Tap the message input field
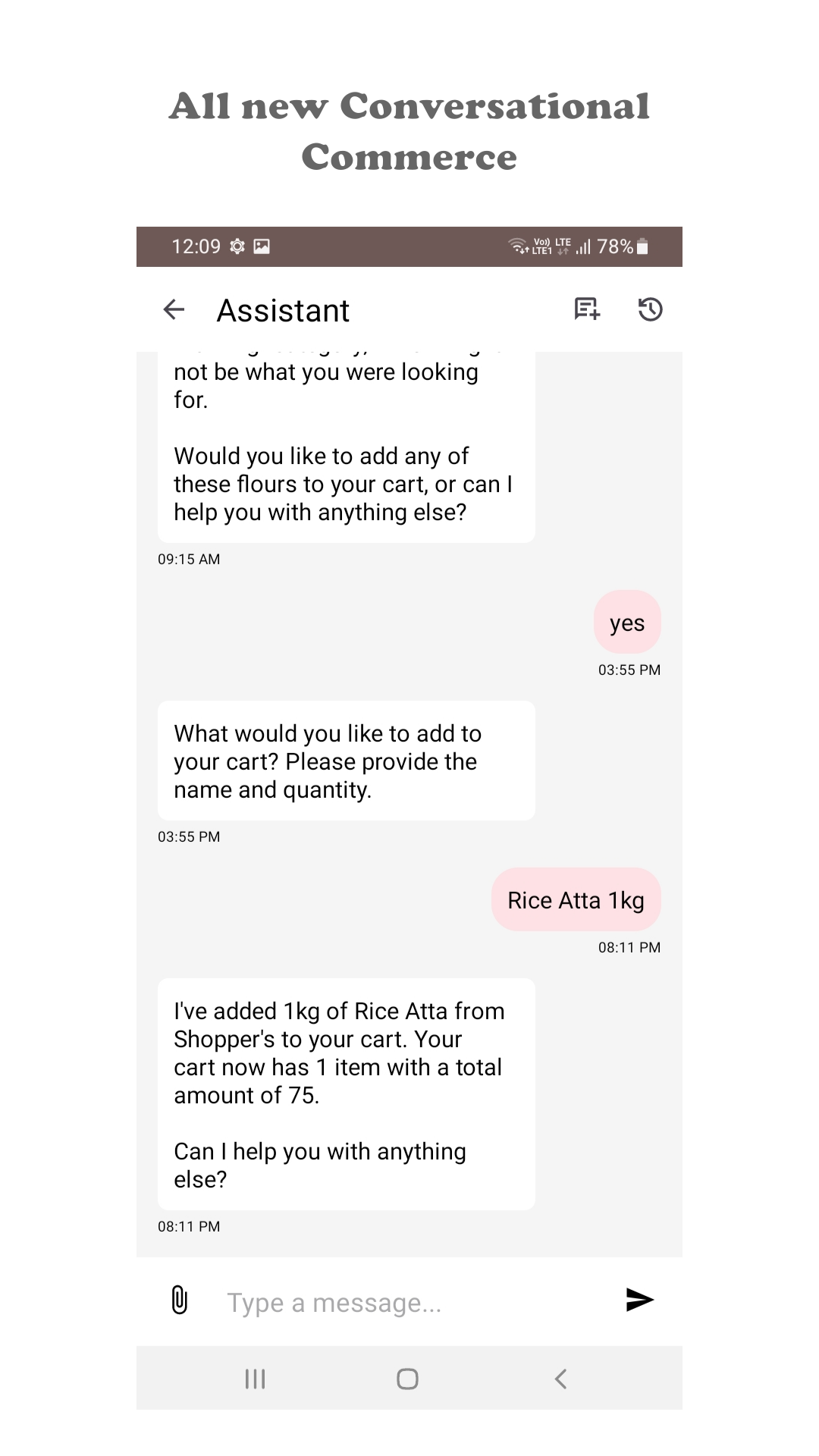This screenshot has height=1456, width=819. coord(379,1302)
